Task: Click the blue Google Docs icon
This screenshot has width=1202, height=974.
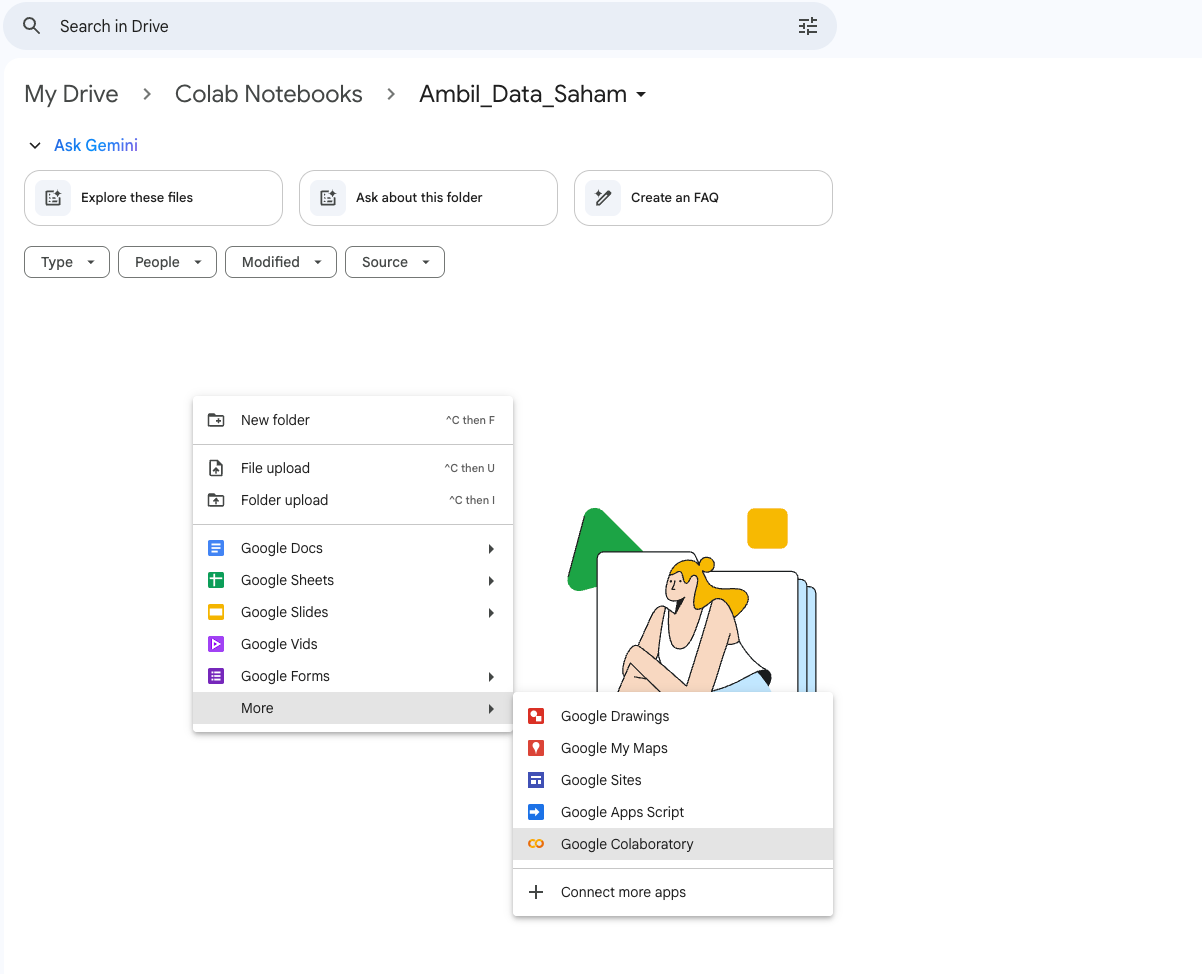Action: click(x=216, y=548)
